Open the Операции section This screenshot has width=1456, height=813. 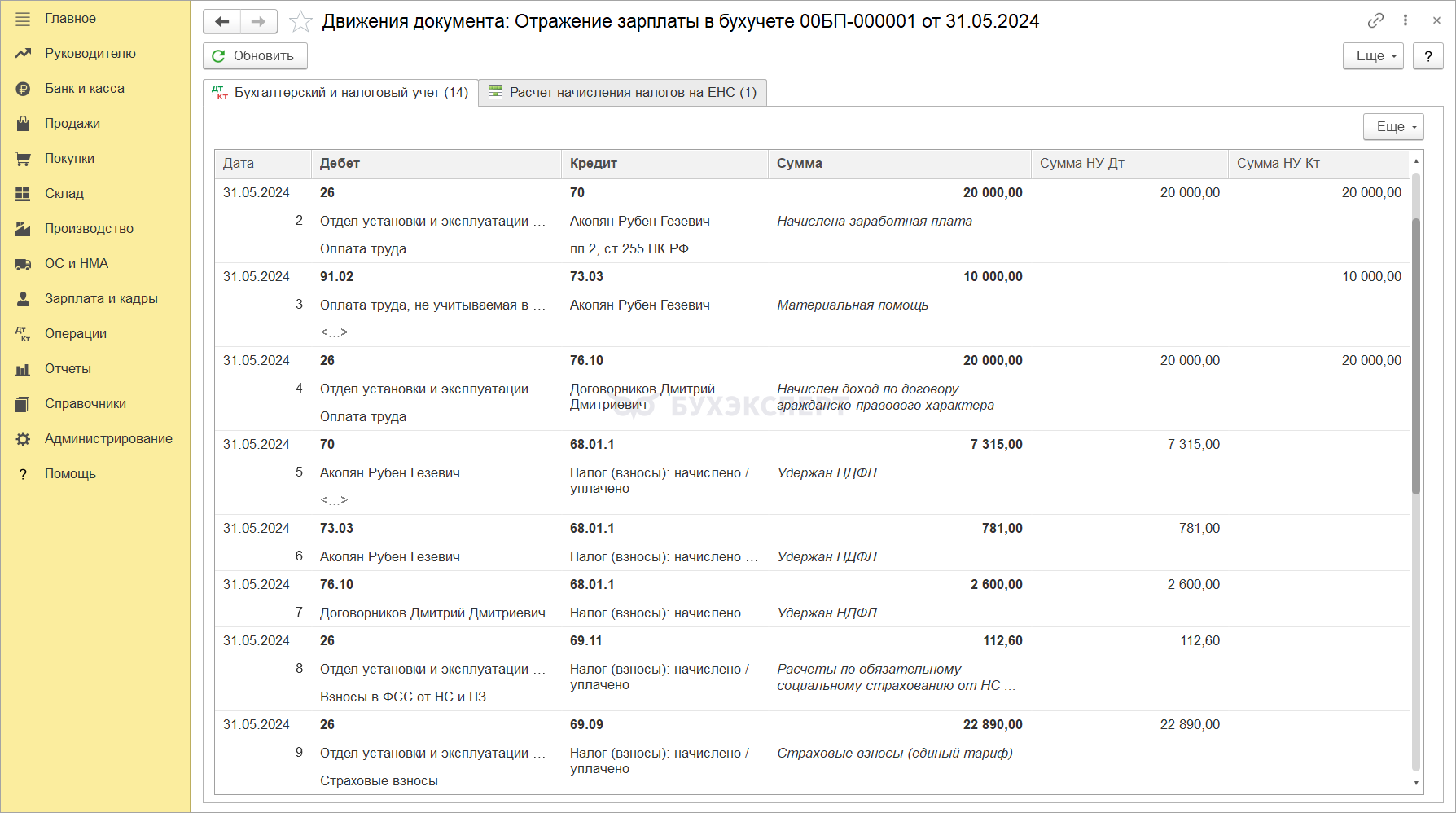pos(76,334)
